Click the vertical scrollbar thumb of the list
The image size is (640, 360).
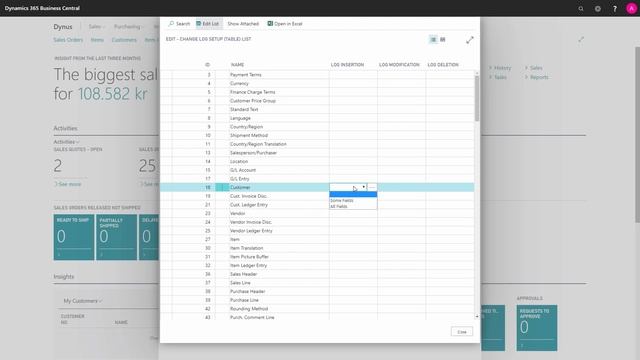point(476,98)
